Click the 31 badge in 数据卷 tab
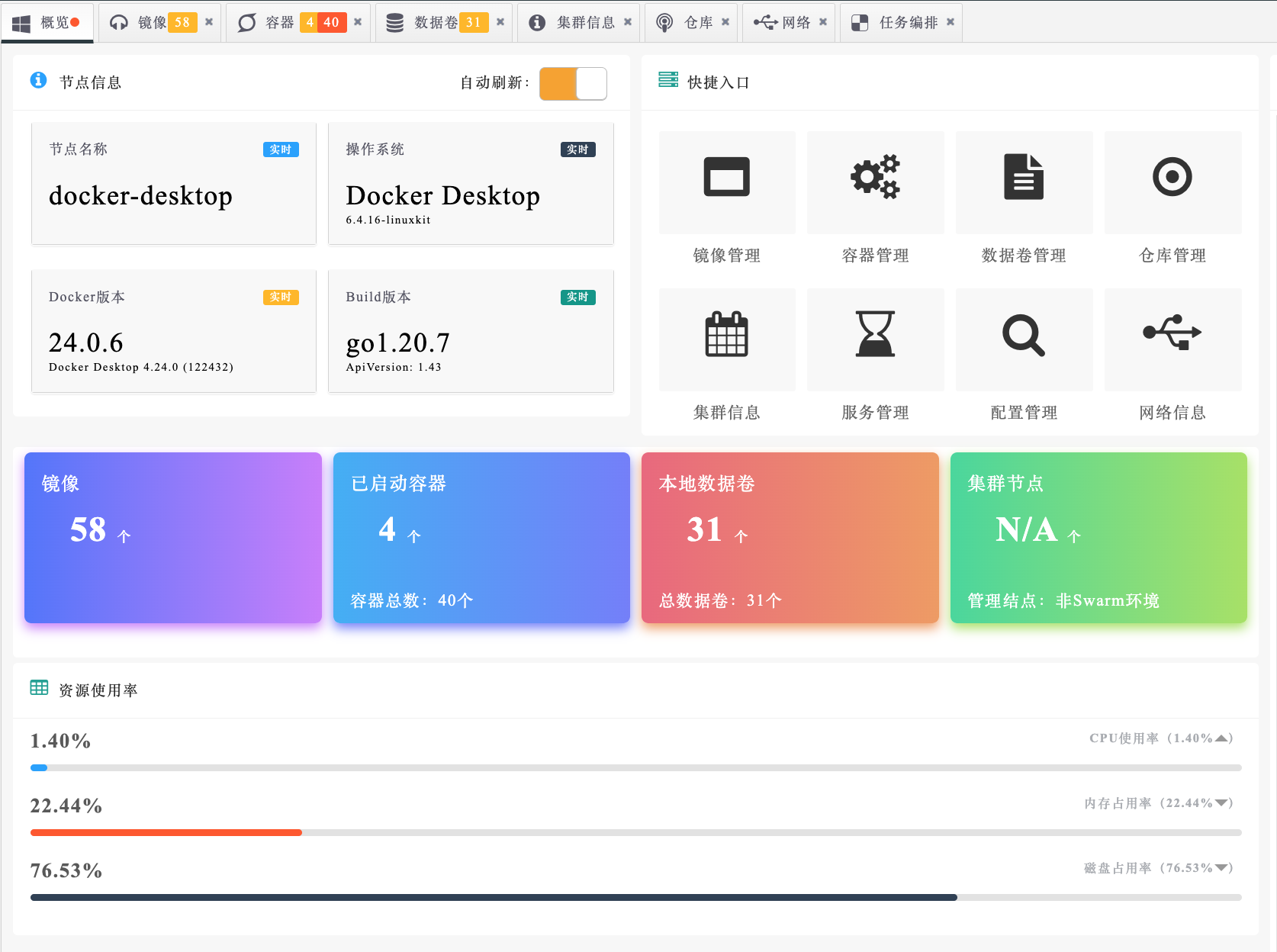This screenshot has width=1277, height=952. click(x=474, y=22)
